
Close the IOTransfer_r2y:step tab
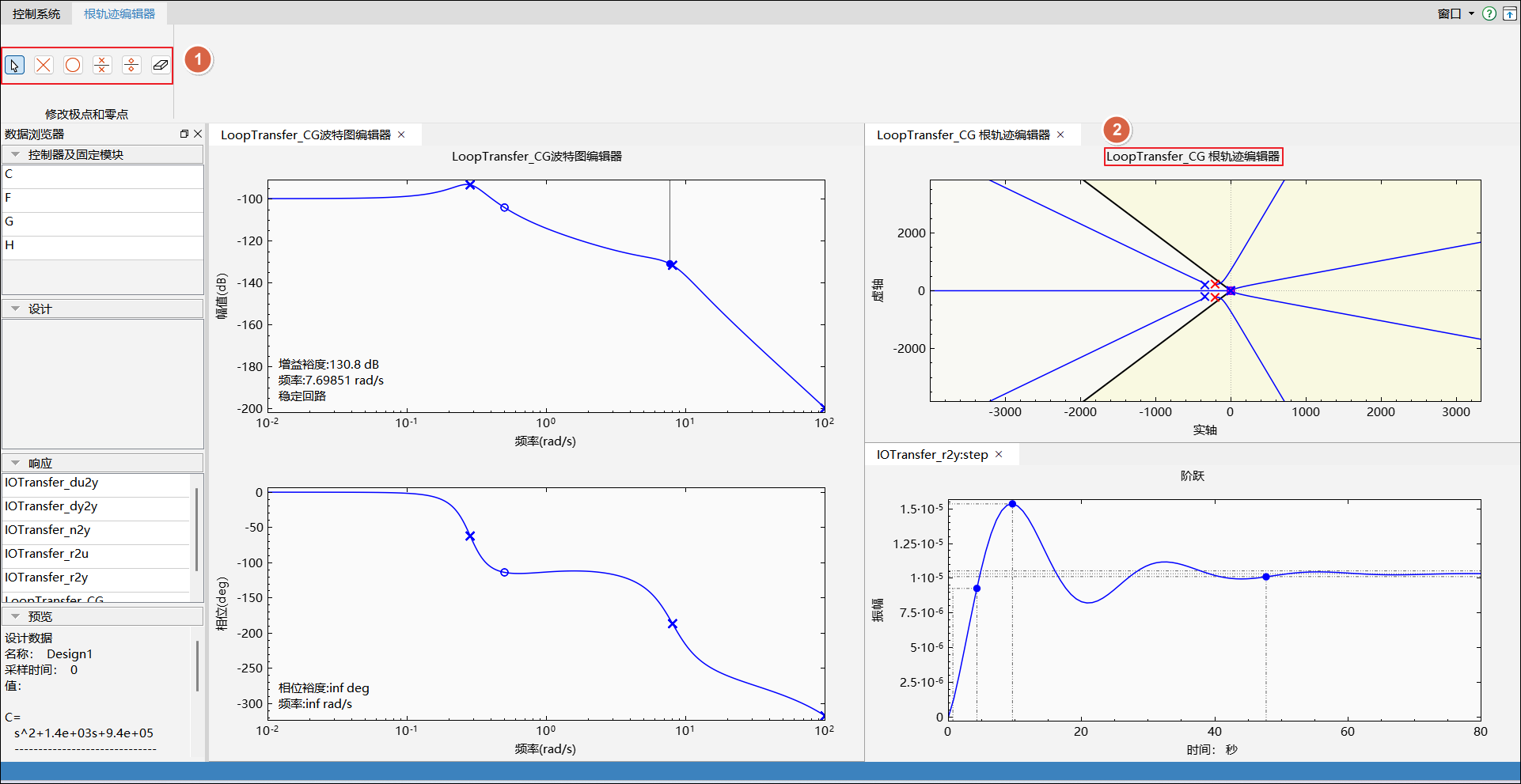999,454
